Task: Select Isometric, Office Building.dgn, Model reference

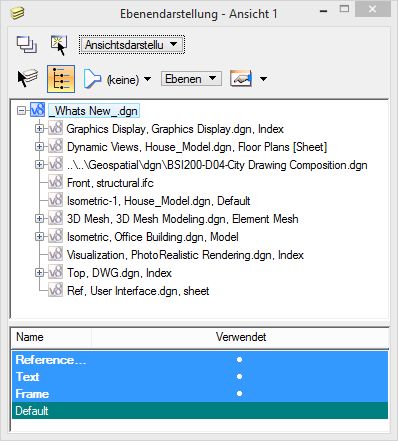Action: [153, 237]
